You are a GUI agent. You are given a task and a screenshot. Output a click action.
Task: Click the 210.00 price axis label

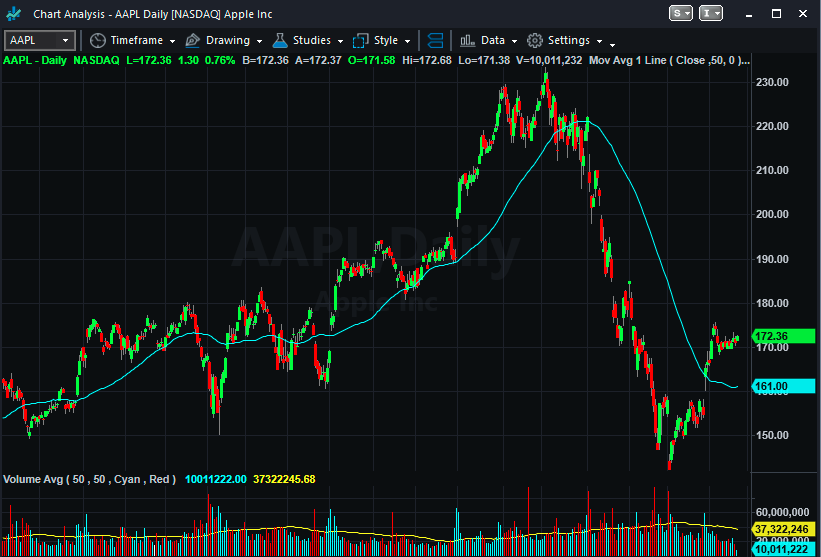pyautogui.click(x=772, y=170)
